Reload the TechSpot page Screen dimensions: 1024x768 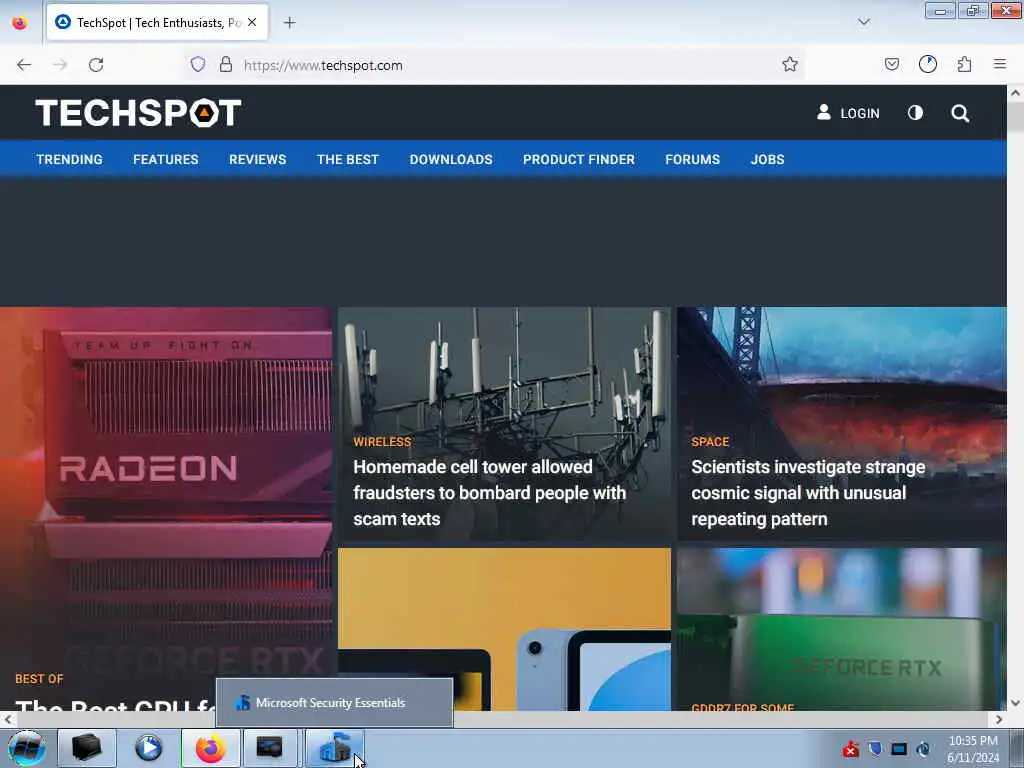coord(96,65)
